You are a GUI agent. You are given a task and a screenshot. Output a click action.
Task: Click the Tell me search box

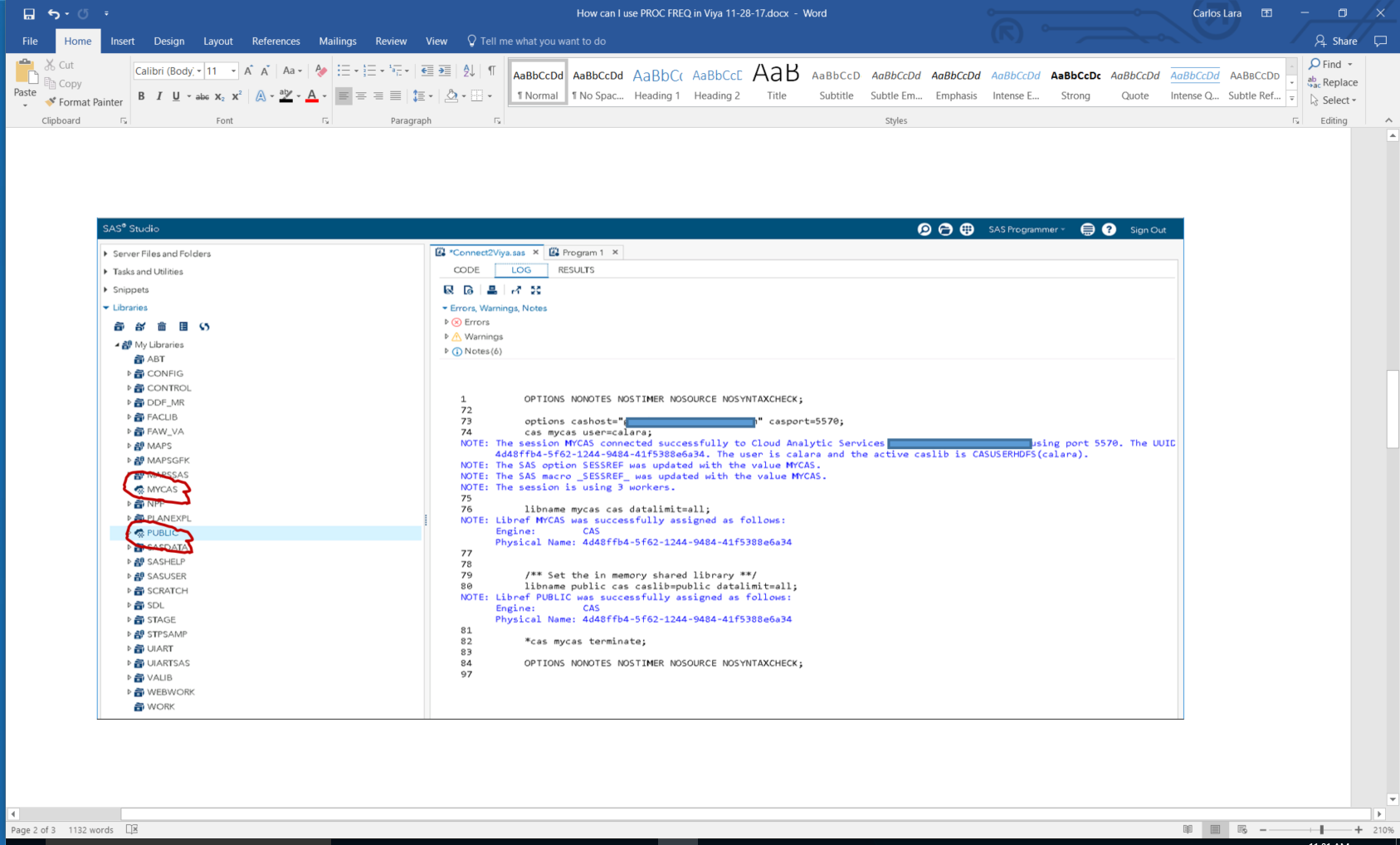(x=537, y=41)
